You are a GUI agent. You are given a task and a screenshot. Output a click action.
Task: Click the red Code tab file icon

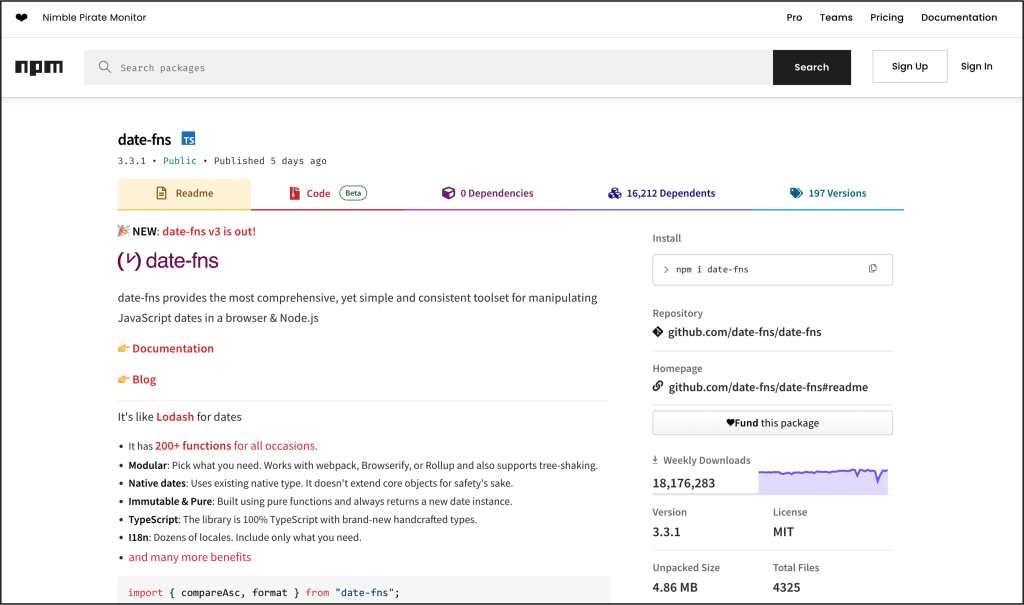295,193
